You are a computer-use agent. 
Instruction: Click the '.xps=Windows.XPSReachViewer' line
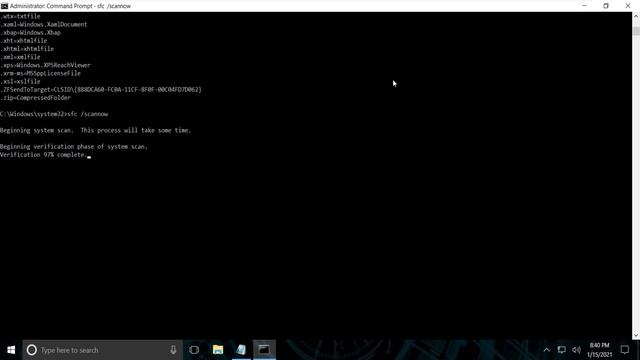(x=45, y=65)
